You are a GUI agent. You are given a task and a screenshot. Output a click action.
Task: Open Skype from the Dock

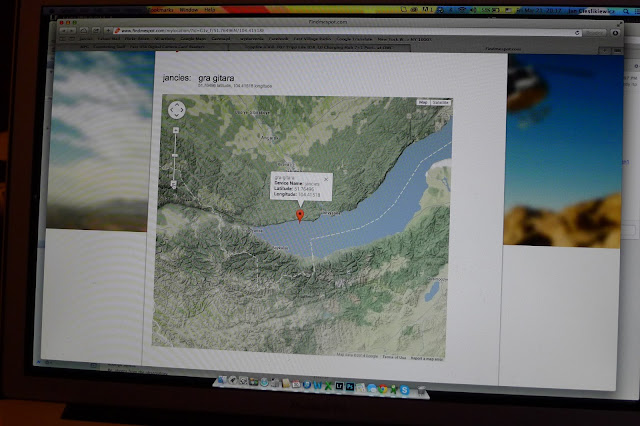pyautogui.click(x=404, y=390)
